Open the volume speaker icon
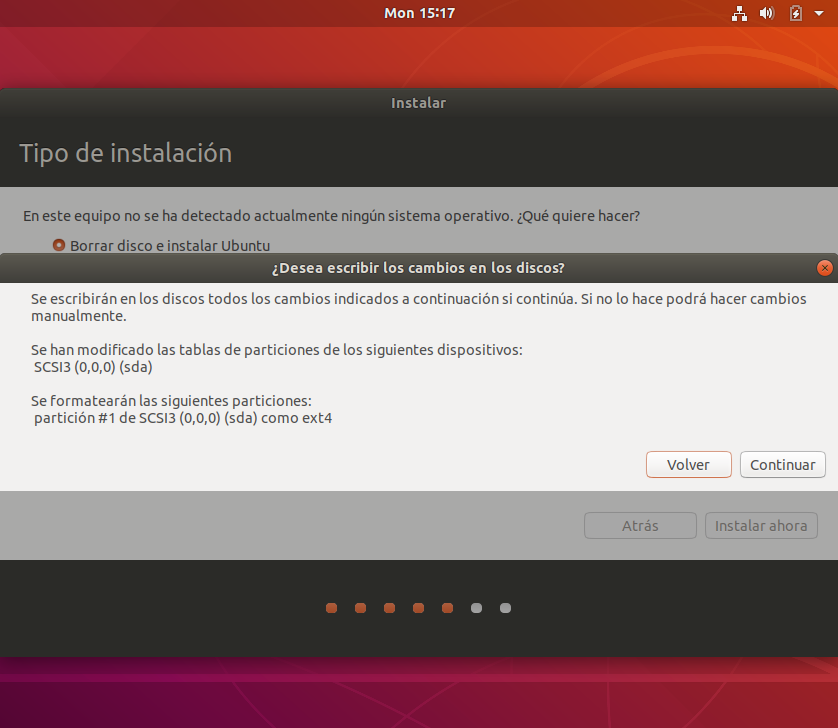838x728 pixels. [x=767, y=13]
